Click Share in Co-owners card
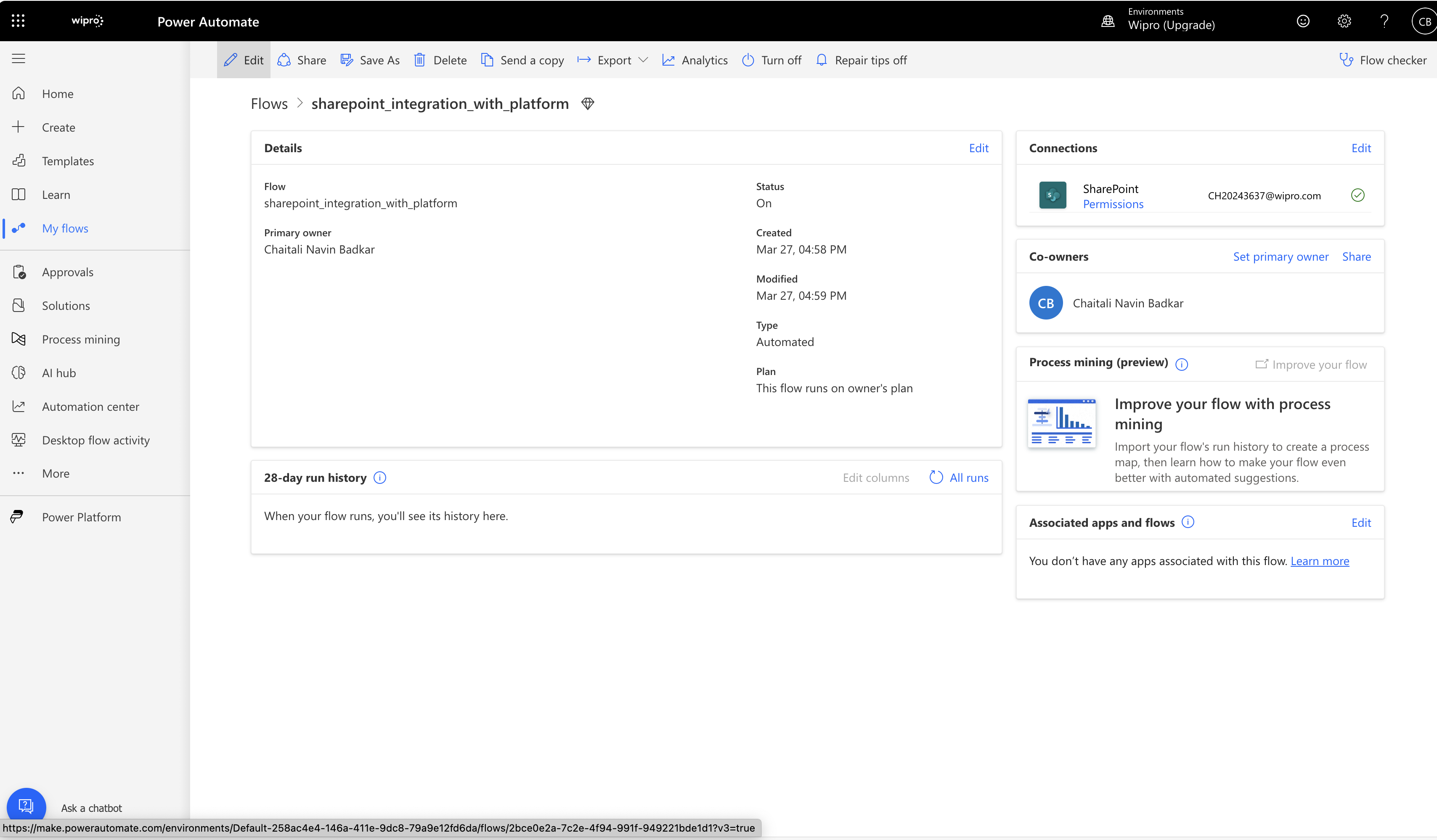The width and height of the screenshot is (1437, 840). [1357, 256]
